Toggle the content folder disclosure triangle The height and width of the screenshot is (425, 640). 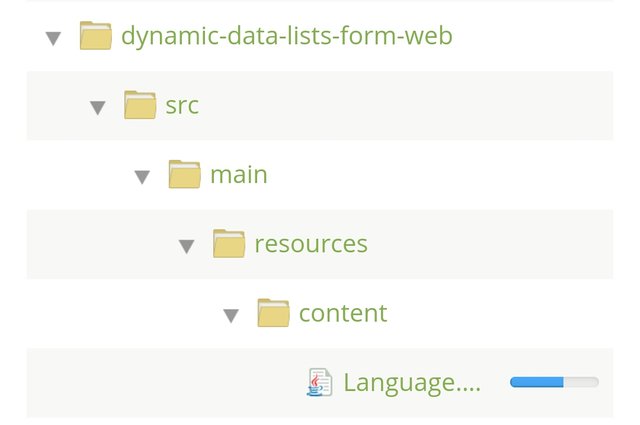pos(231,315)
